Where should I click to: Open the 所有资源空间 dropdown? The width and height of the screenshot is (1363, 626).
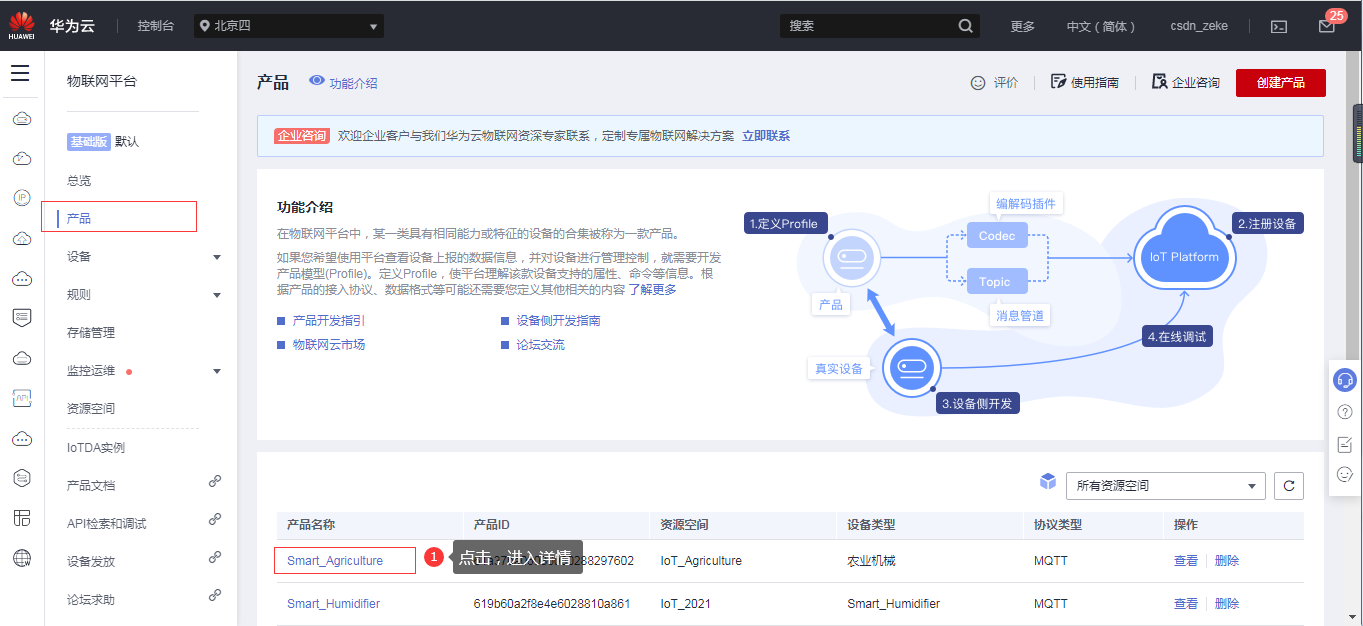tap(1166, 486)
